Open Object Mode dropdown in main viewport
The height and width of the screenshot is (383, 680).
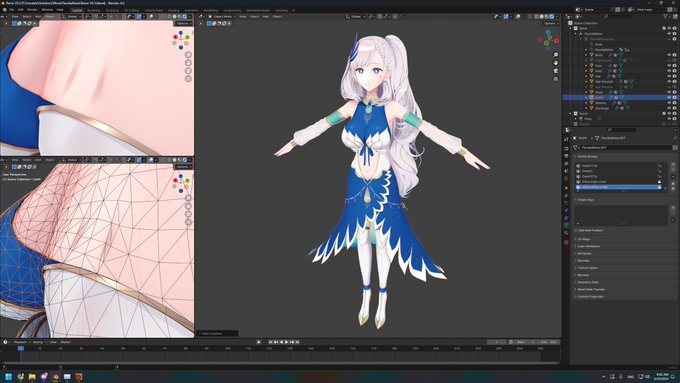point(222,16)
